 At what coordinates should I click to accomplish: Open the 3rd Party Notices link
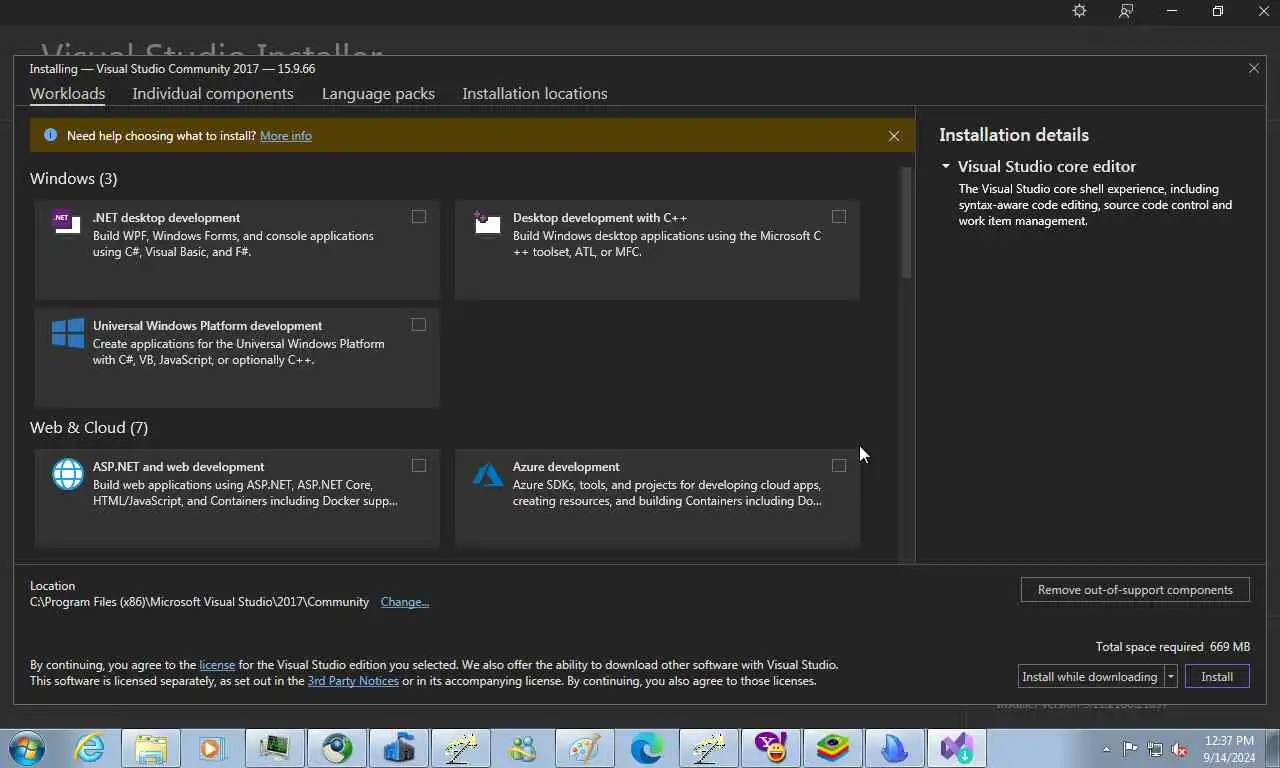[x=353, y=681]
